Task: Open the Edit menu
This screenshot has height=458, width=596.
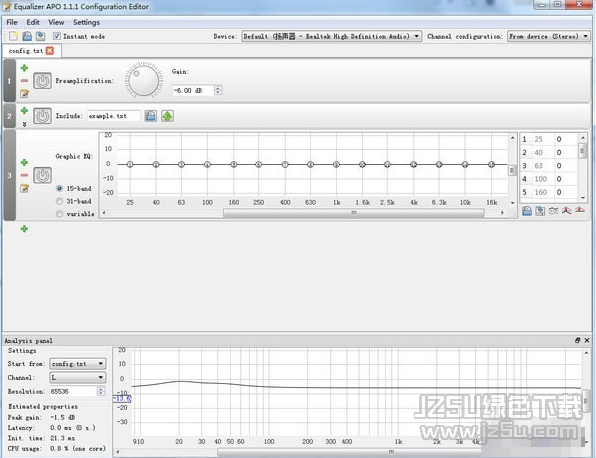Action: (33, 22)
